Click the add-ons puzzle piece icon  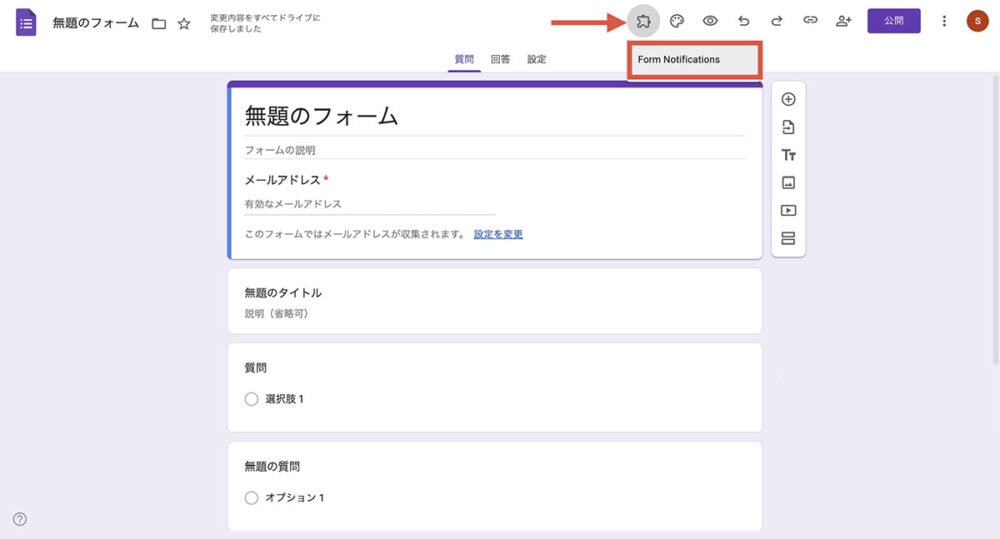click(x=643, y=21)
